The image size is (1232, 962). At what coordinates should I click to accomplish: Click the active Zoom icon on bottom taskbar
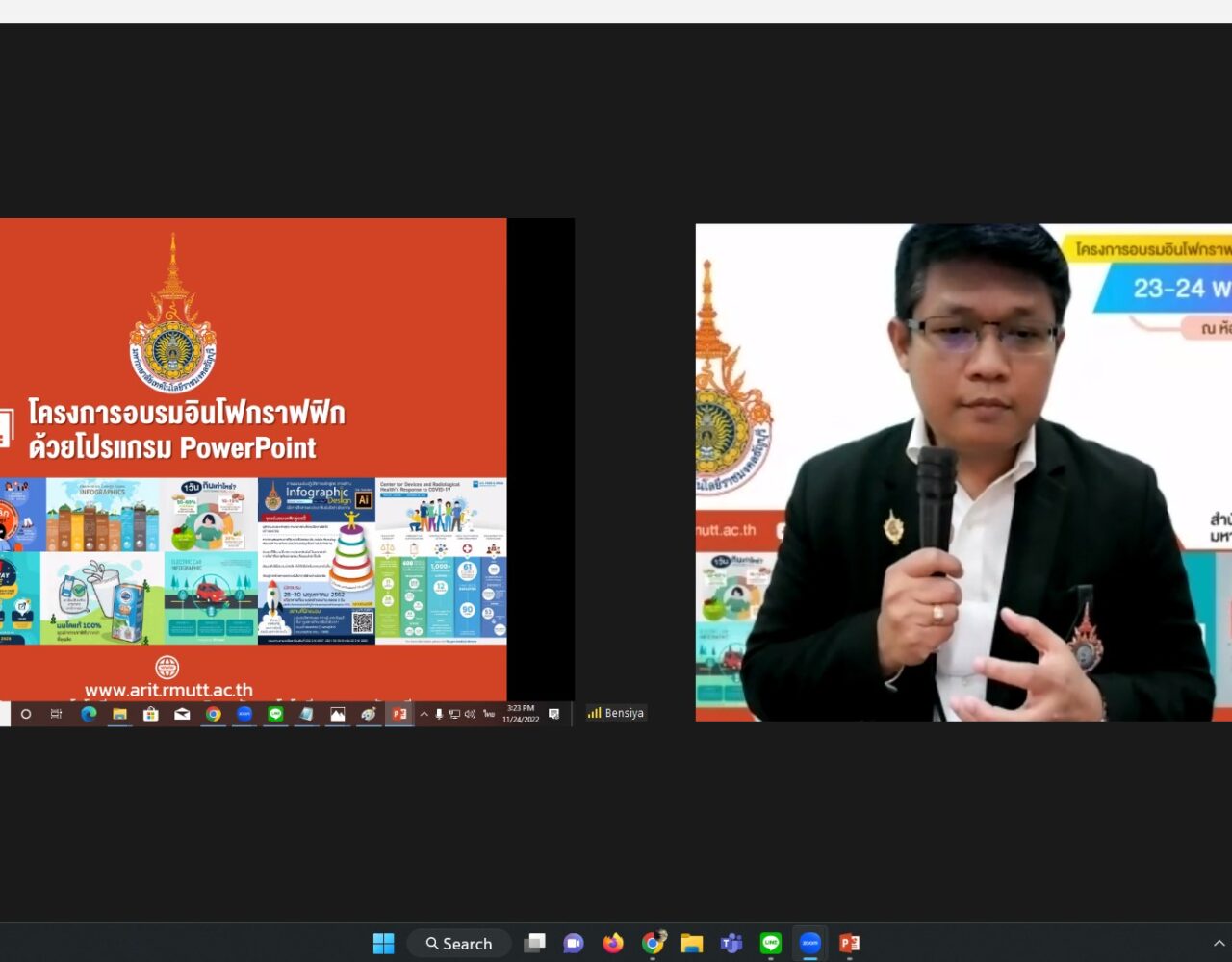click(810, 944)
